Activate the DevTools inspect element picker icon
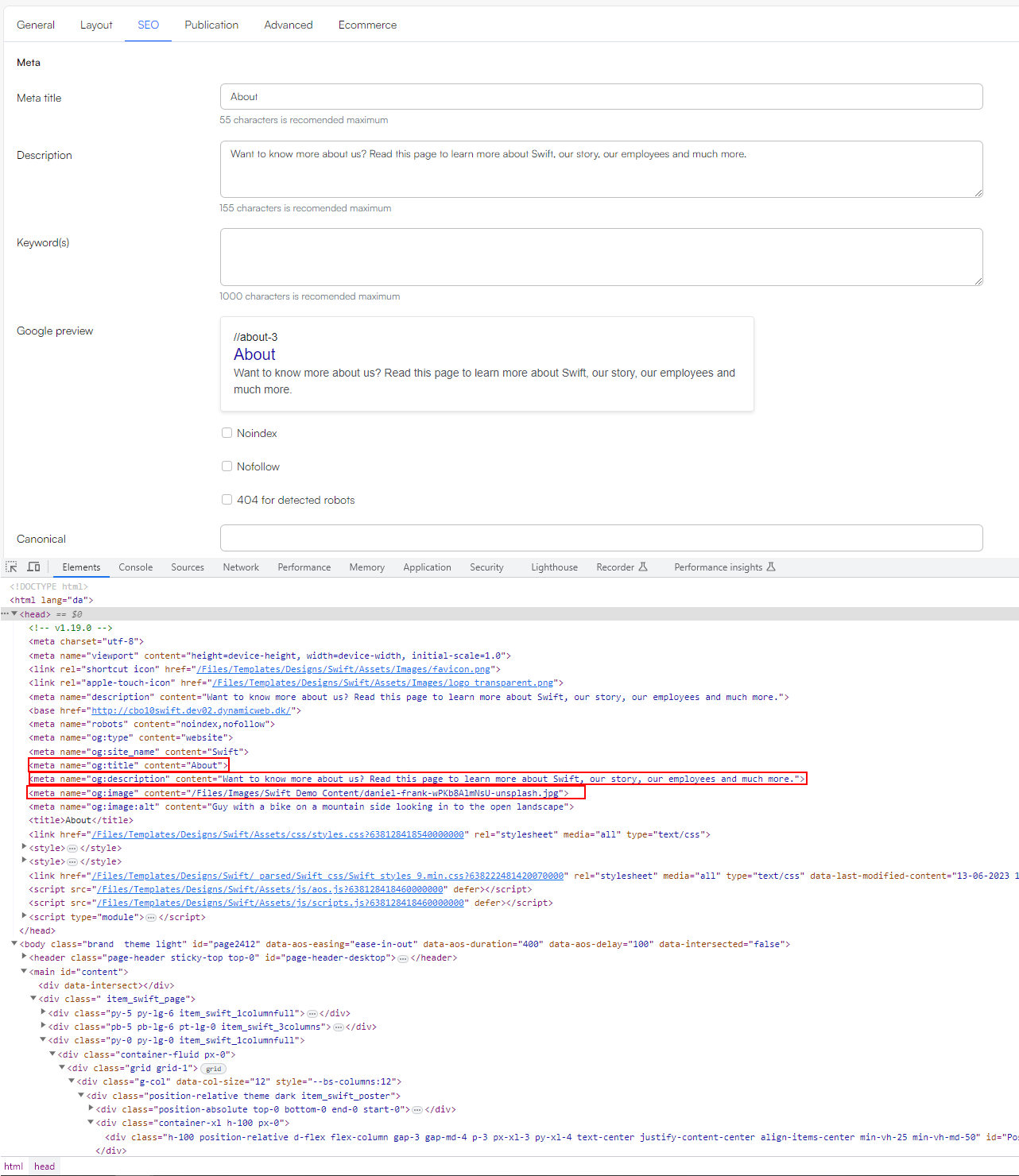This screenshot has height=1176, width=1019. (x=11, y=567)
